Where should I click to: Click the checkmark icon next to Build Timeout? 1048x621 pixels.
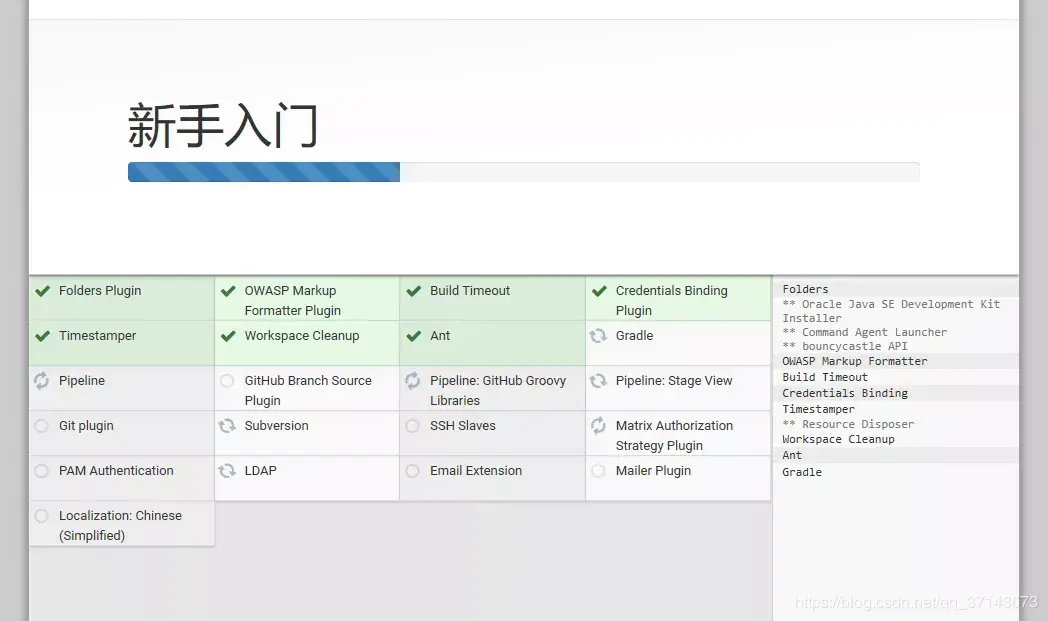(x=414, y=291)
